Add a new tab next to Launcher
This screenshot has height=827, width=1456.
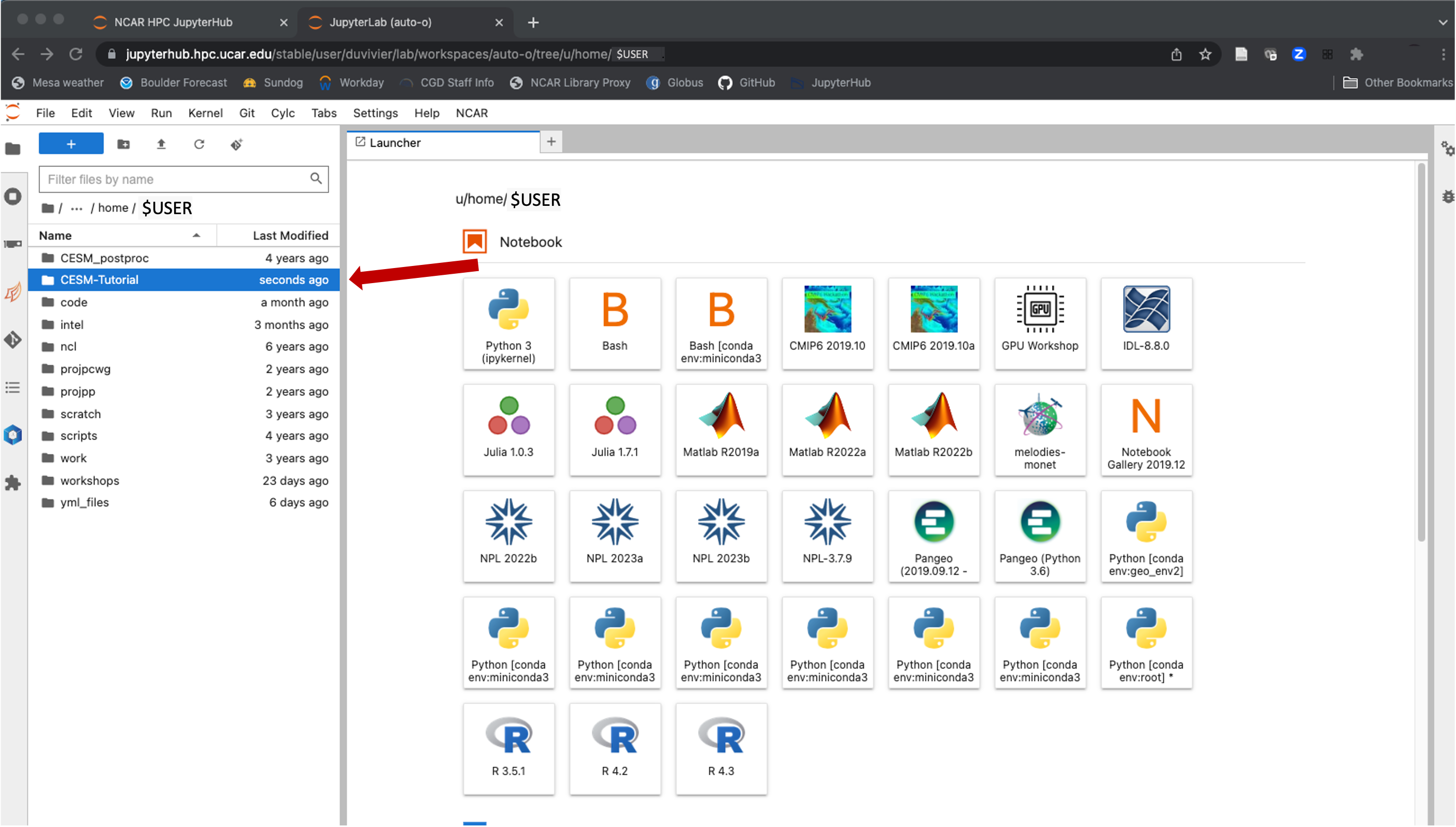551,142
